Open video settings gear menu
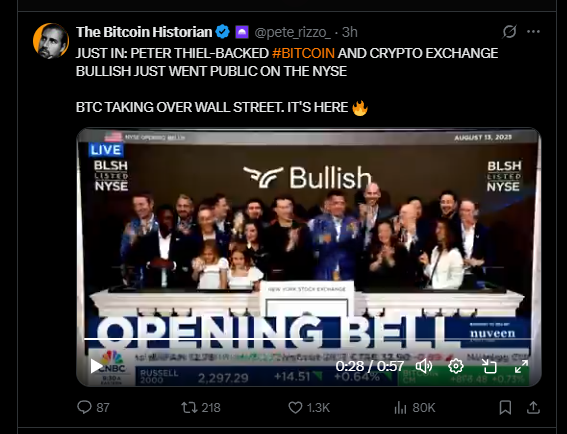 pyautogui.click(x=456, y=366)
